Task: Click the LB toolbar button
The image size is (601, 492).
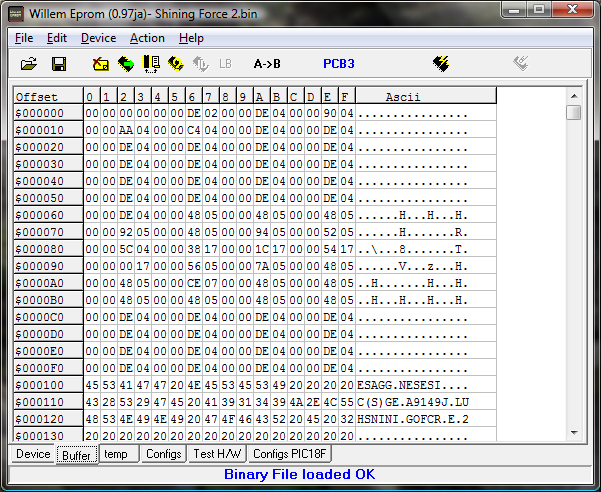Action: [x=225, y=64]
